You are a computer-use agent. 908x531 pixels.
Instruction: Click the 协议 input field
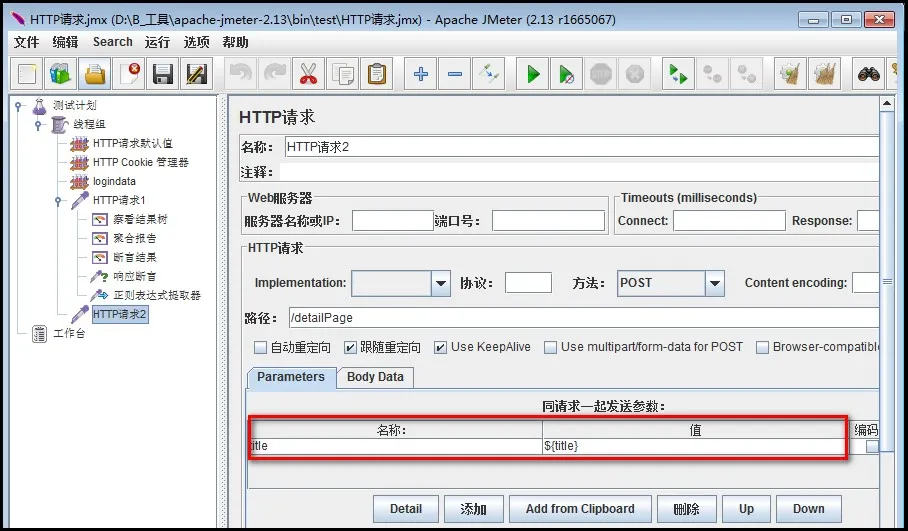coord(528,283)
